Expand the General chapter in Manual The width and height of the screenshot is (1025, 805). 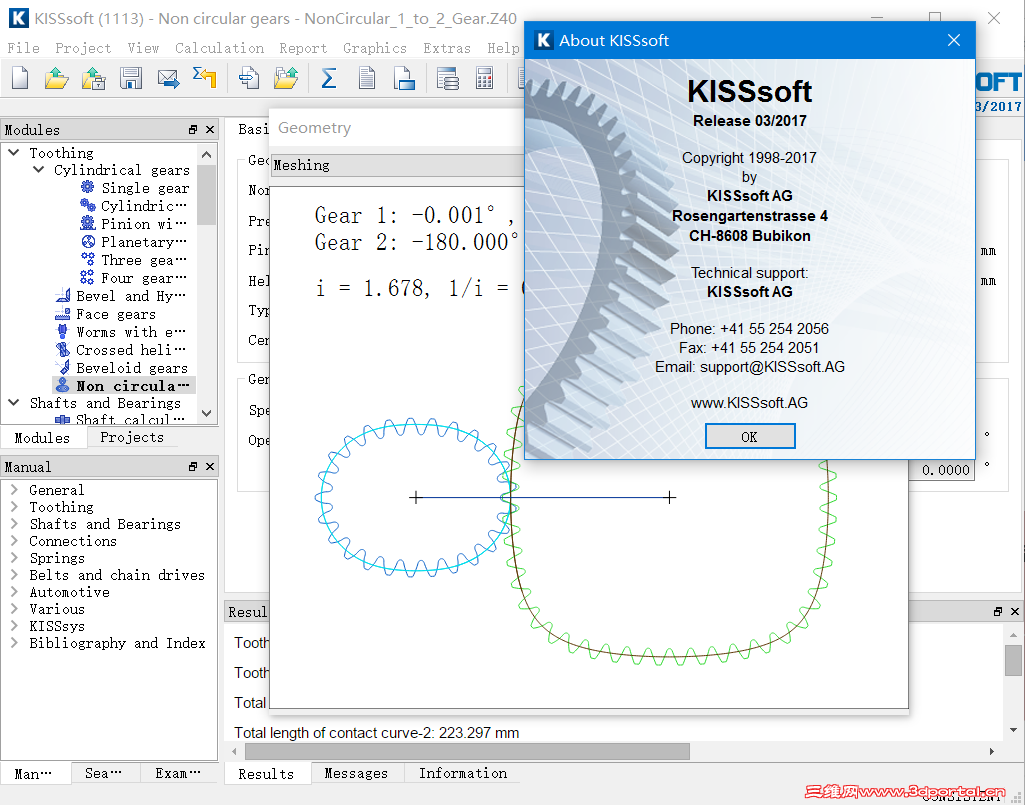14,489
